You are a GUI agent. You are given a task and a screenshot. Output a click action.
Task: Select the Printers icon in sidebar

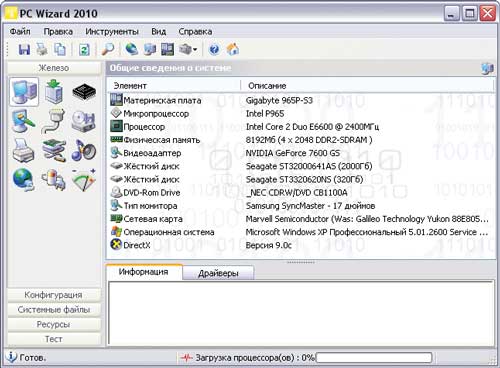(23, 151)
